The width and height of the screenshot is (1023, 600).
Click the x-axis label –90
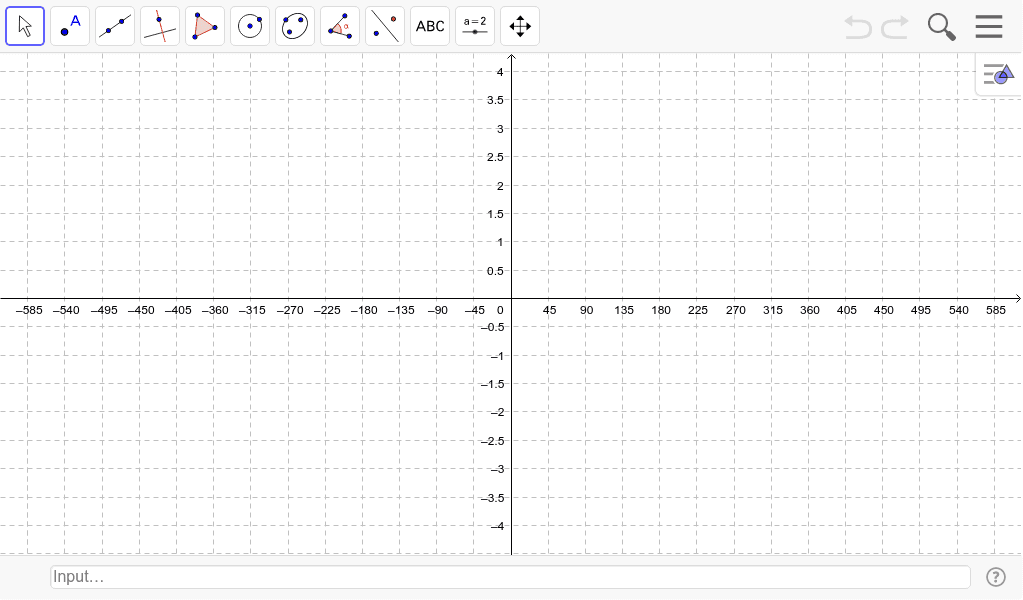pos(438,310)
